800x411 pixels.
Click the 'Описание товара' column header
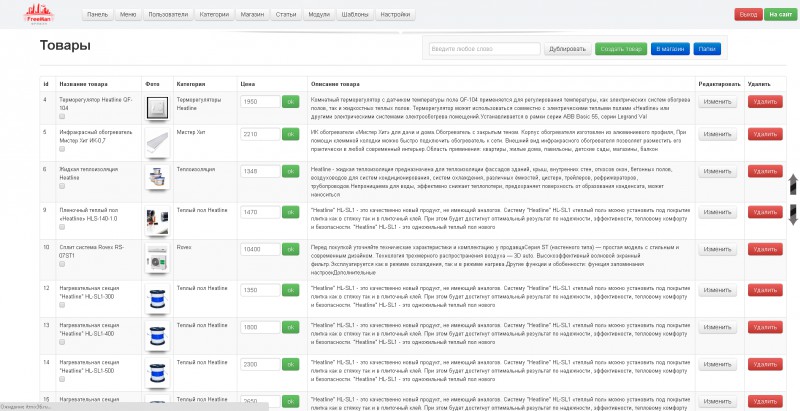click(335, 84)
